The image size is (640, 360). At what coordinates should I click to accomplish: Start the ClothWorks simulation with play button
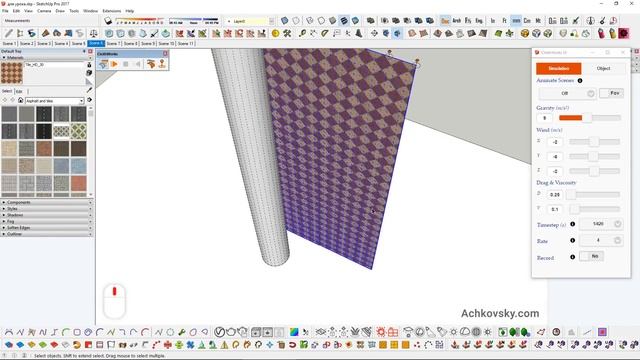point(114,64)
